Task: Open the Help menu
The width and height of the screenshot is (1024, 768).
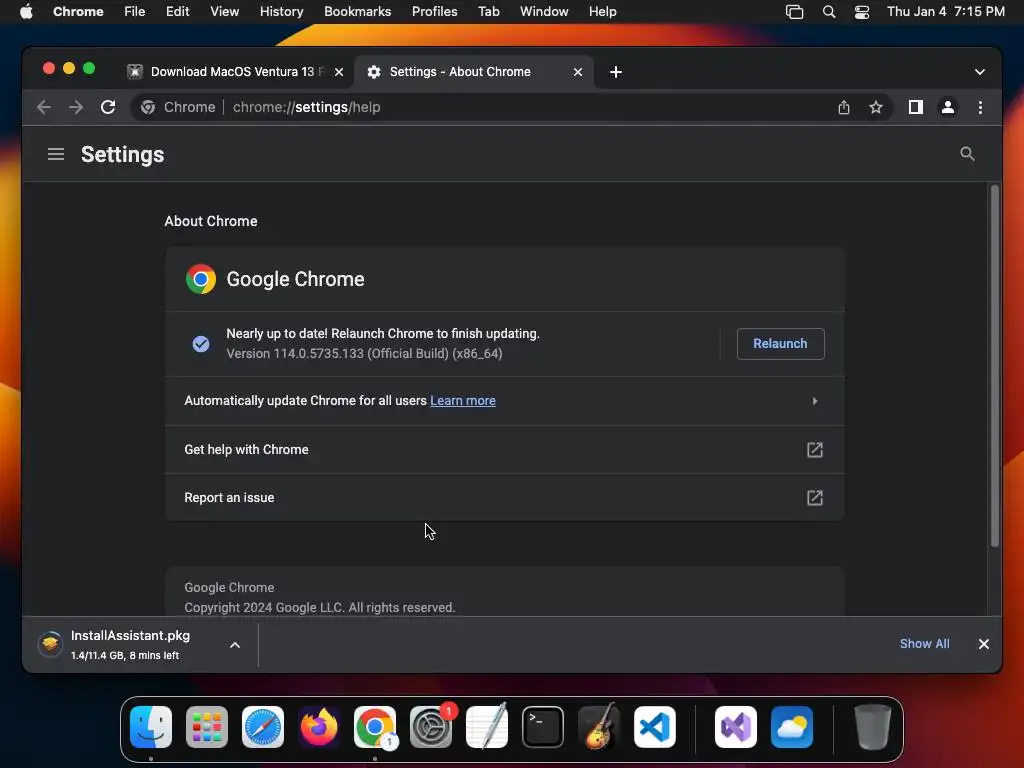Action: click(602, 12)
